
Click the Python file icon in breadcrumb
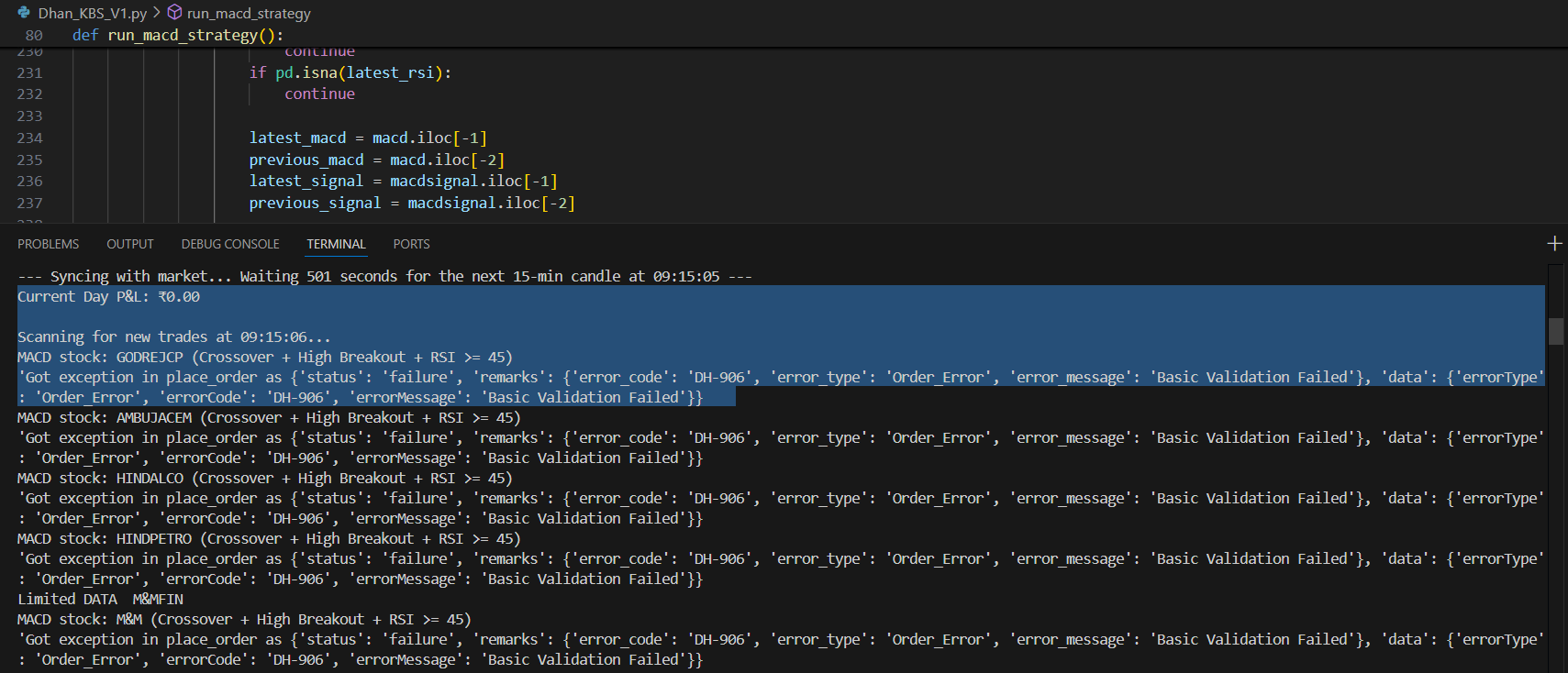[x=24, y=13]
